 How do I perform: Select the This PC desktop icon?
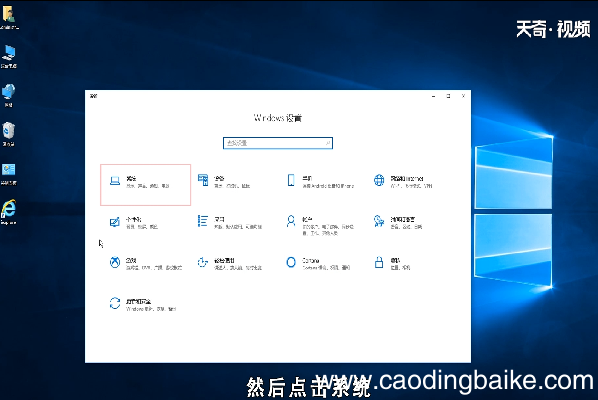click(9, 56)
